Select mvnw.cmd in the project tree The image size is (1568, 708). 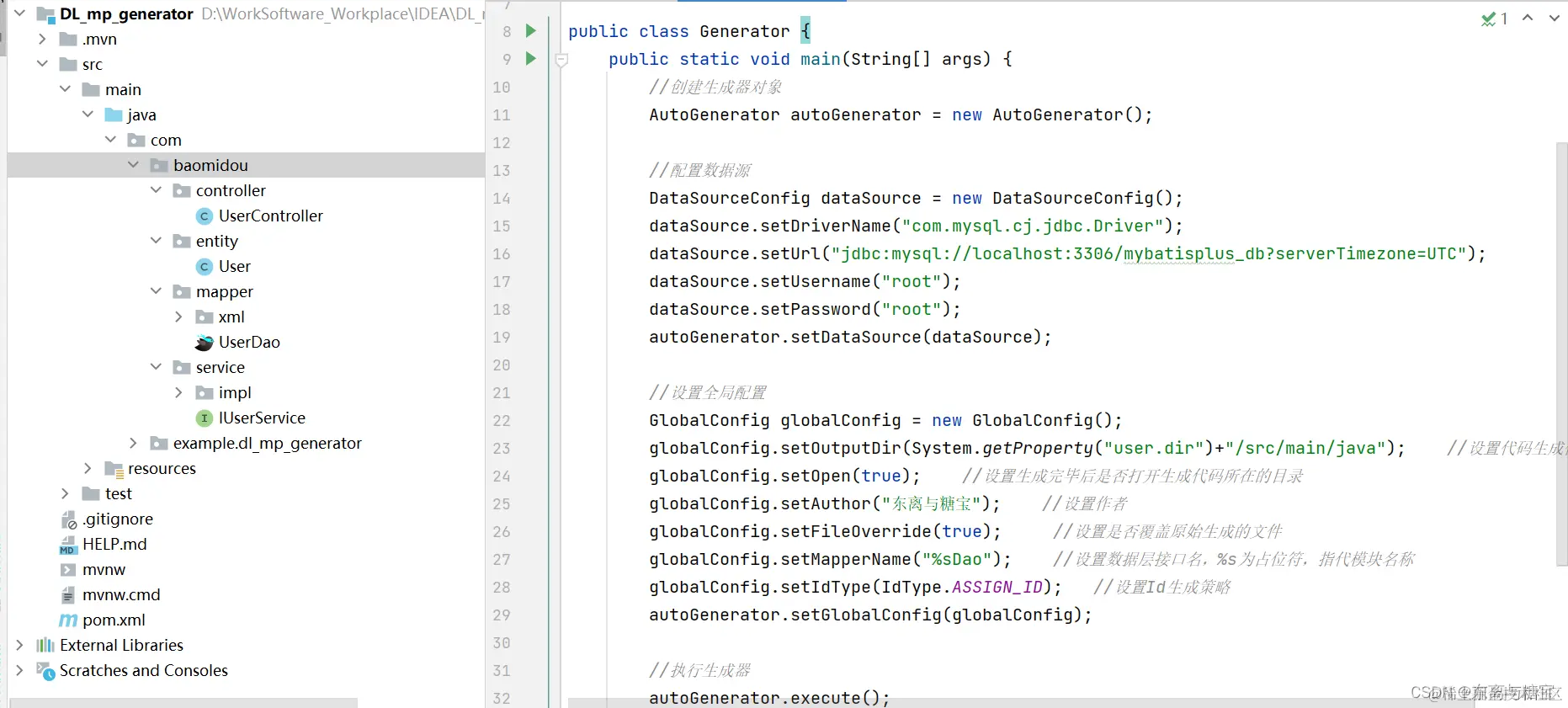(121, 595)
